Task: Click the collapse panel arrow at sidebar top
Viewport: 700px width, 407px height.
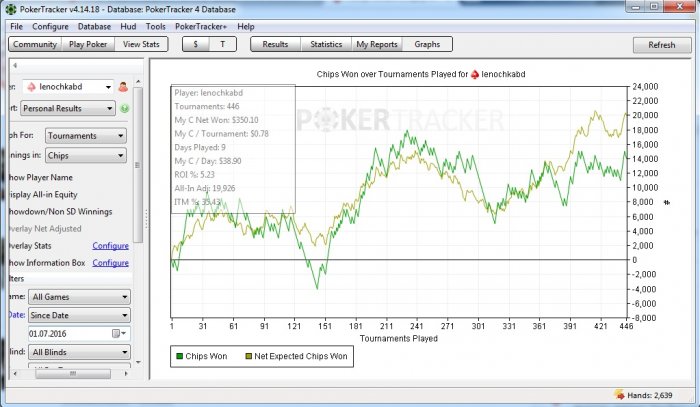Action: [15, 66]
